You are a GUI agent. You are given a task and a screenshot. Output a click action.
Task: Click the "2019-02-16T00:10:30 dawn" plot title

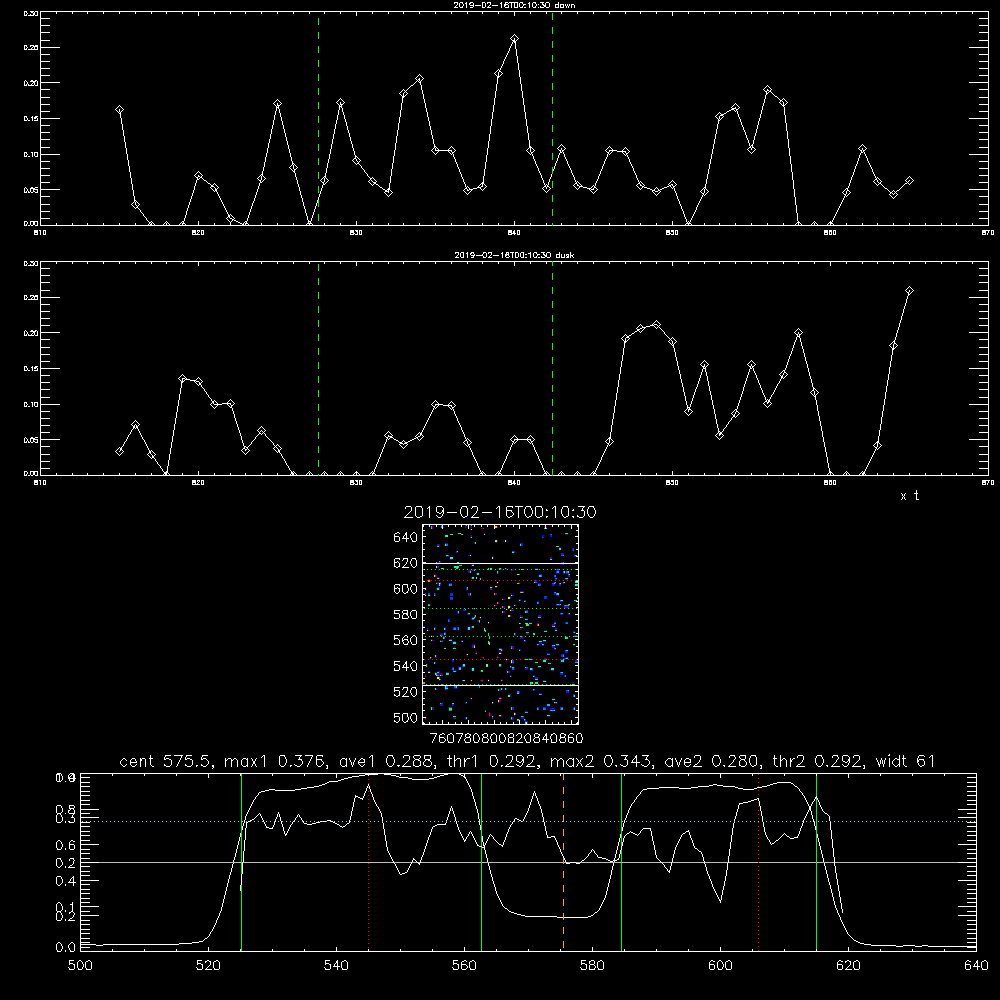[514, 5]
